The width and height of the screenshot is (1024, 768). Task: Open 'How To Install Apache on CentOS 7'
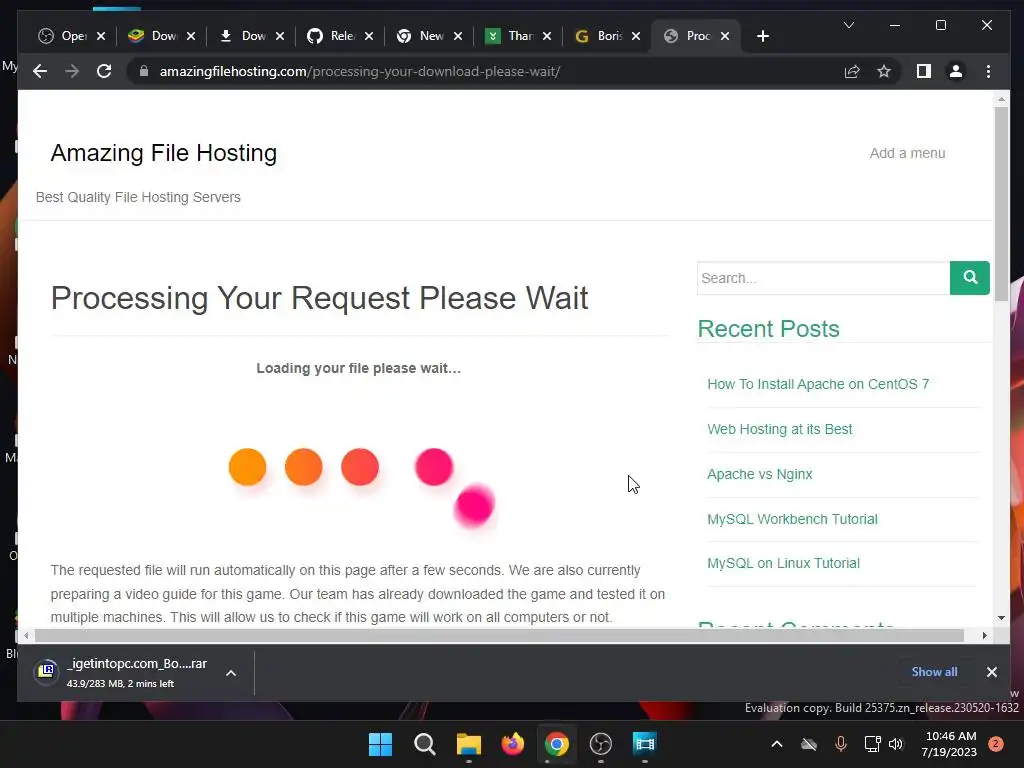pos(818,384)
